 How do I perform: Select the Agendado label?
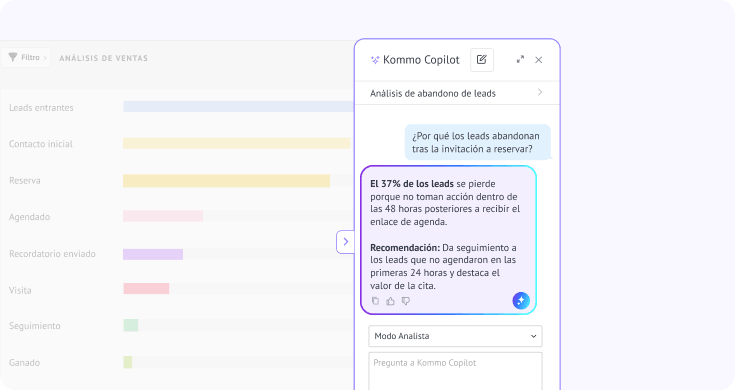pos(30,217)
